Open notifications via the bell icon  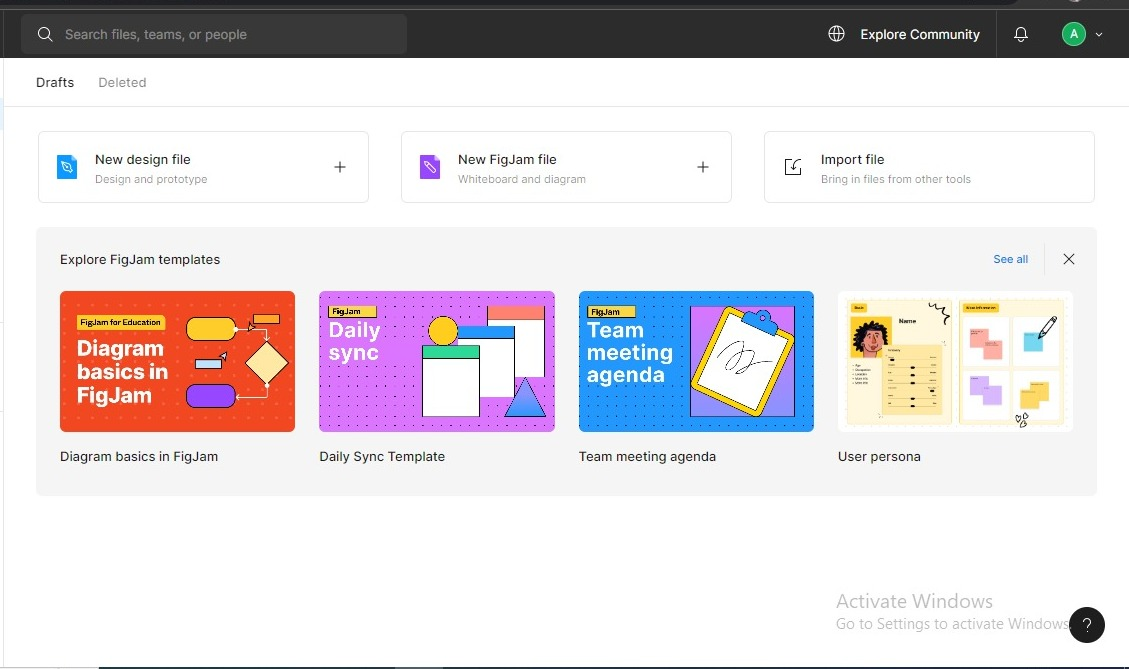pos(1020,34)
